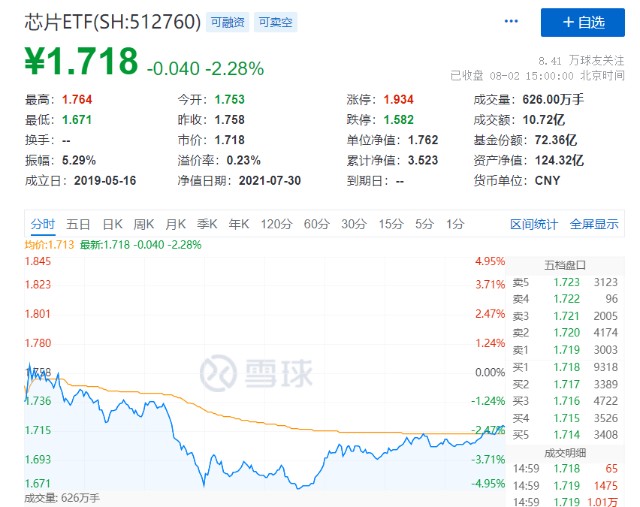Click the 成交量 value 626.00万手
The image size is (640, 507).
click(553, 99)
